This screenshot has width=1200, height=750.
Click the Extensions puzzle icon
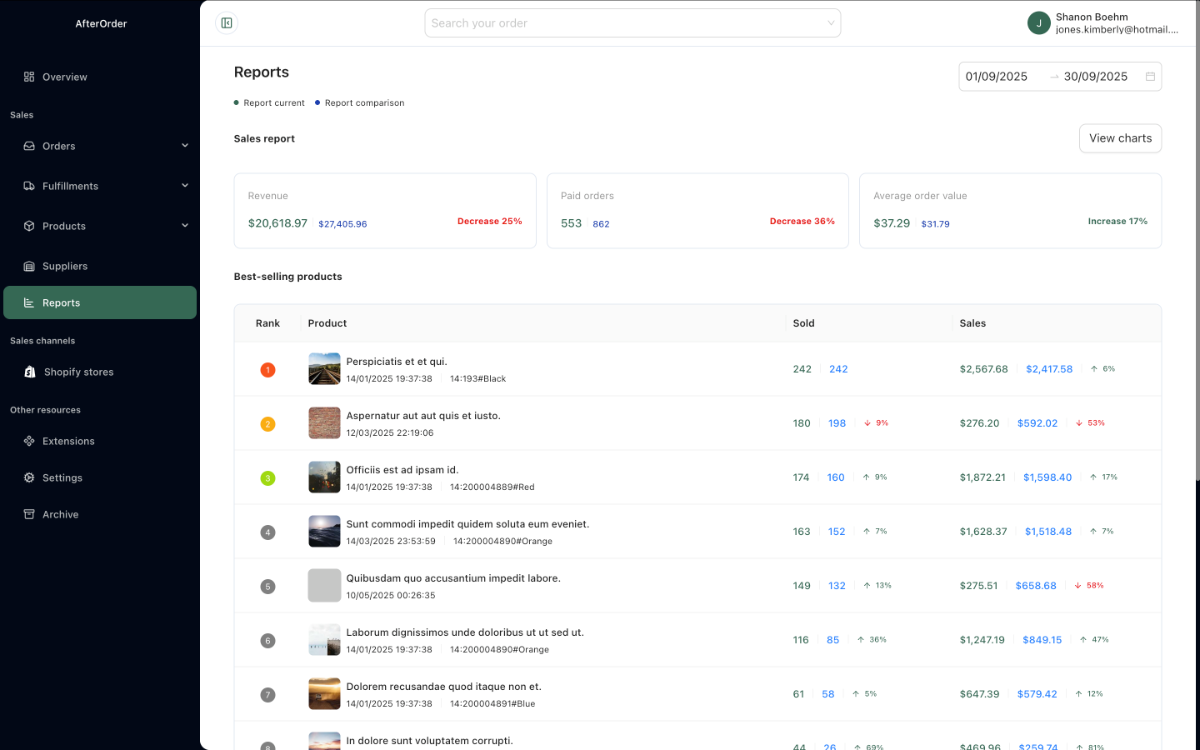(x=29, y=441)
